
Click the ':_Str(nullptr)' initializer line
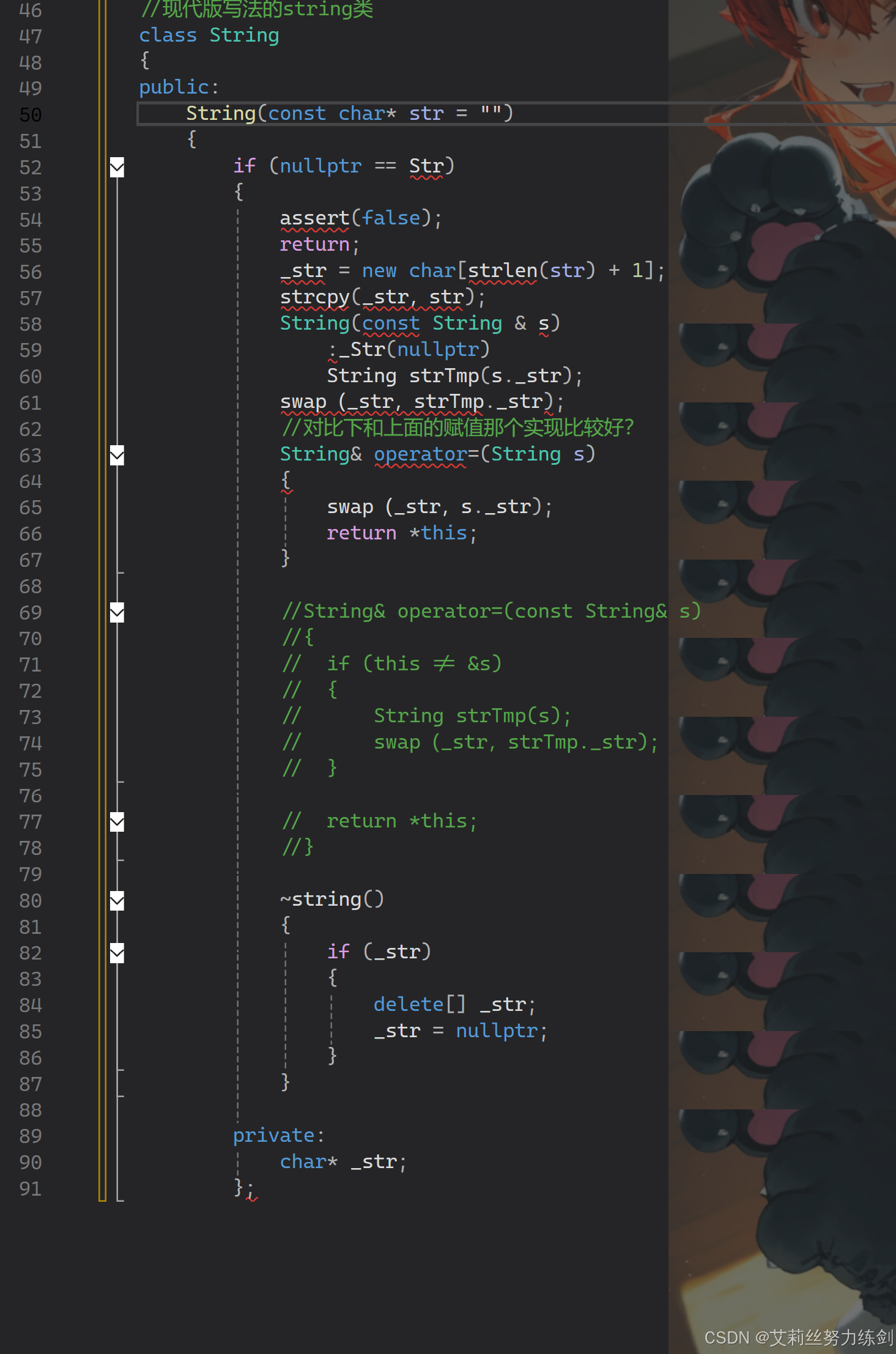[409, 350]
